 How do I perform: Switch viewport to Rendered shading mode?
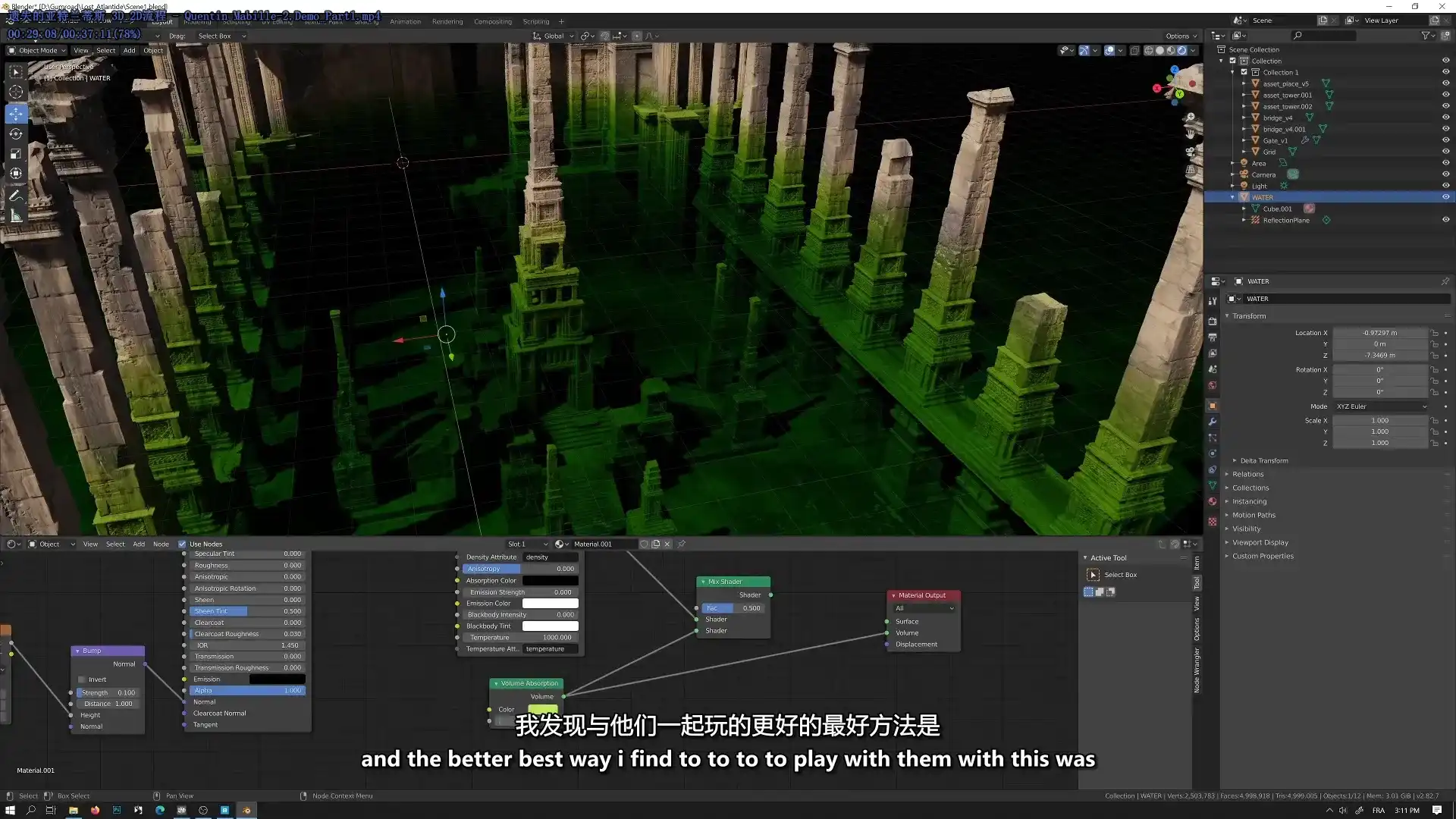(1181, 50)
